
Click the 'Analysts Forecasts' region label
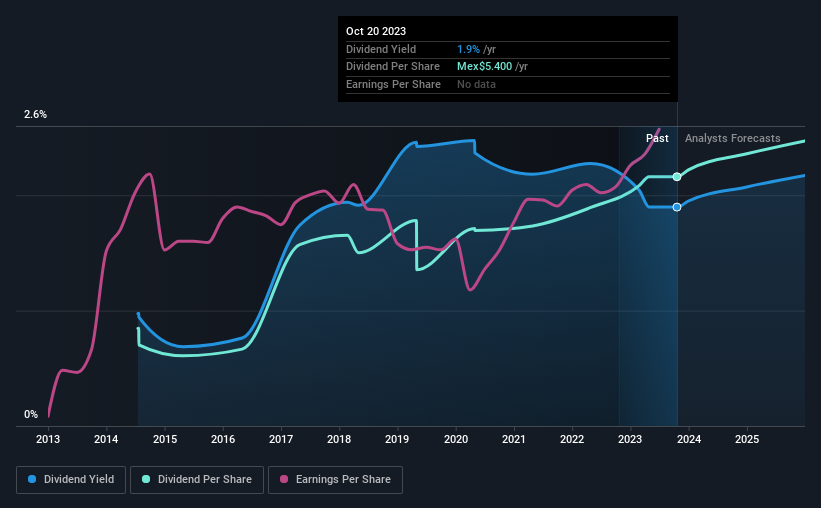[733, 138]
